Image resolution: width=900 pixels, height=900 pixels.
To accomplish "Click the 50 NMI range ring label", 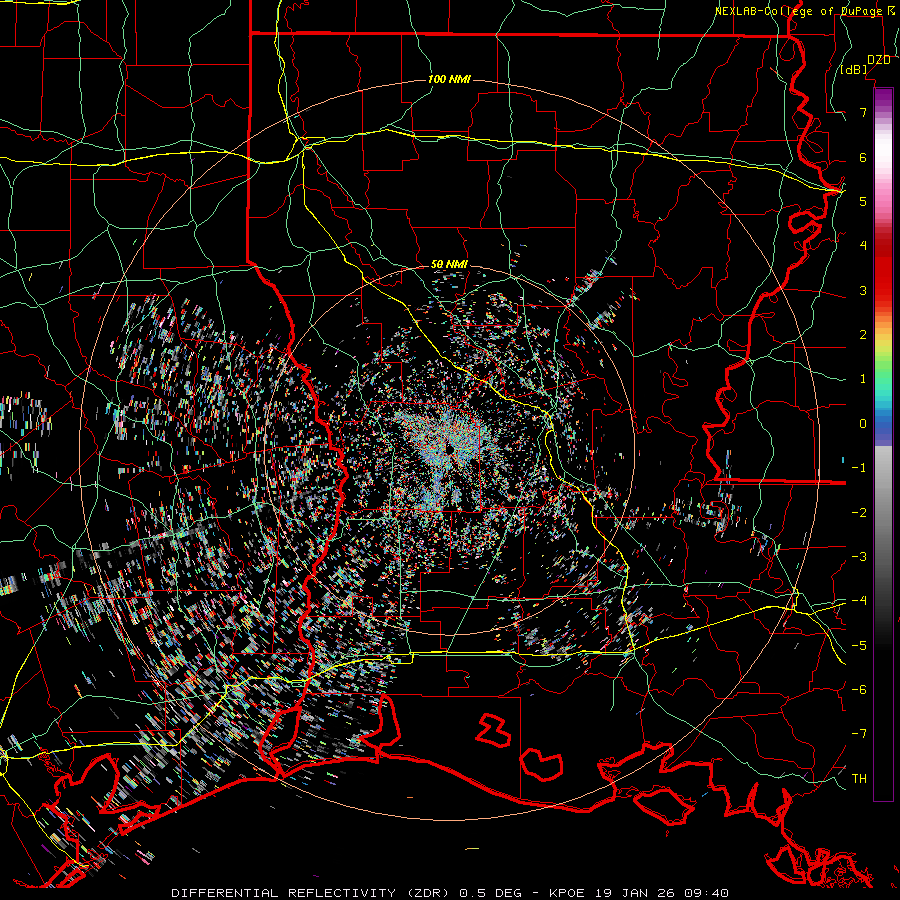I will tap(449, 264).
